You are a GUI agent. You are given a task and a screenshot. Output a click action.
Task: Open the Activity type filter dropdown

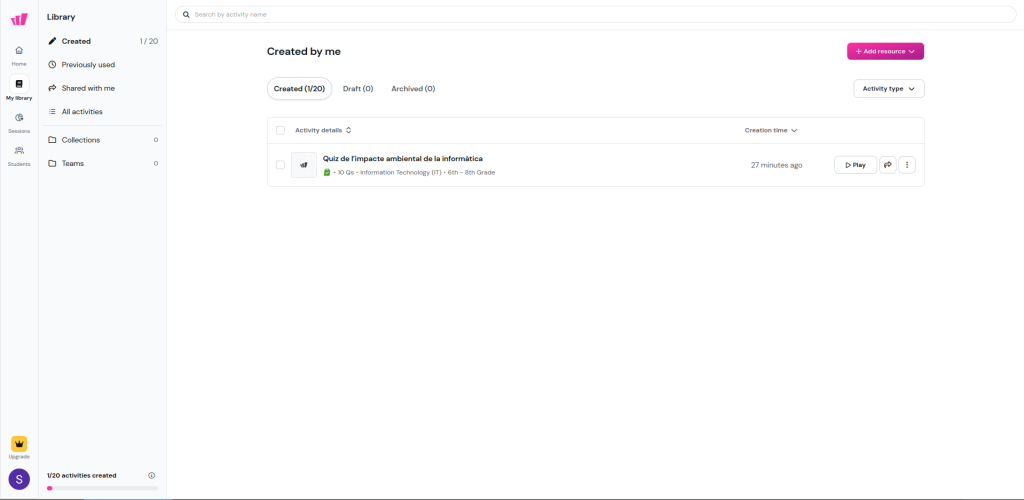tap(888, 89)
